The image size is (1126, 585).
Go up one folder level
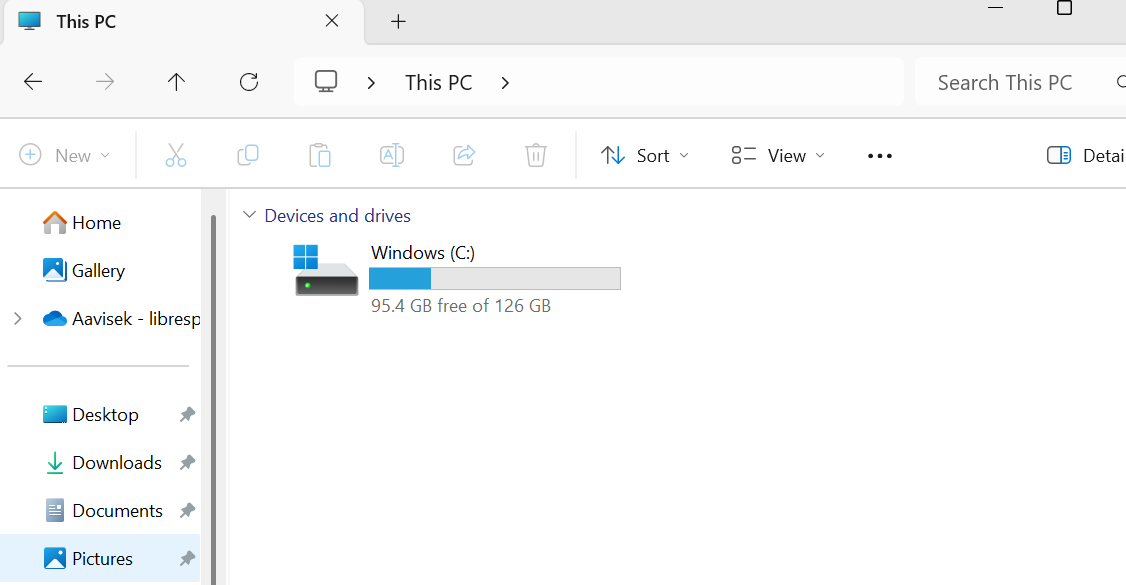(x=176, y=83)
